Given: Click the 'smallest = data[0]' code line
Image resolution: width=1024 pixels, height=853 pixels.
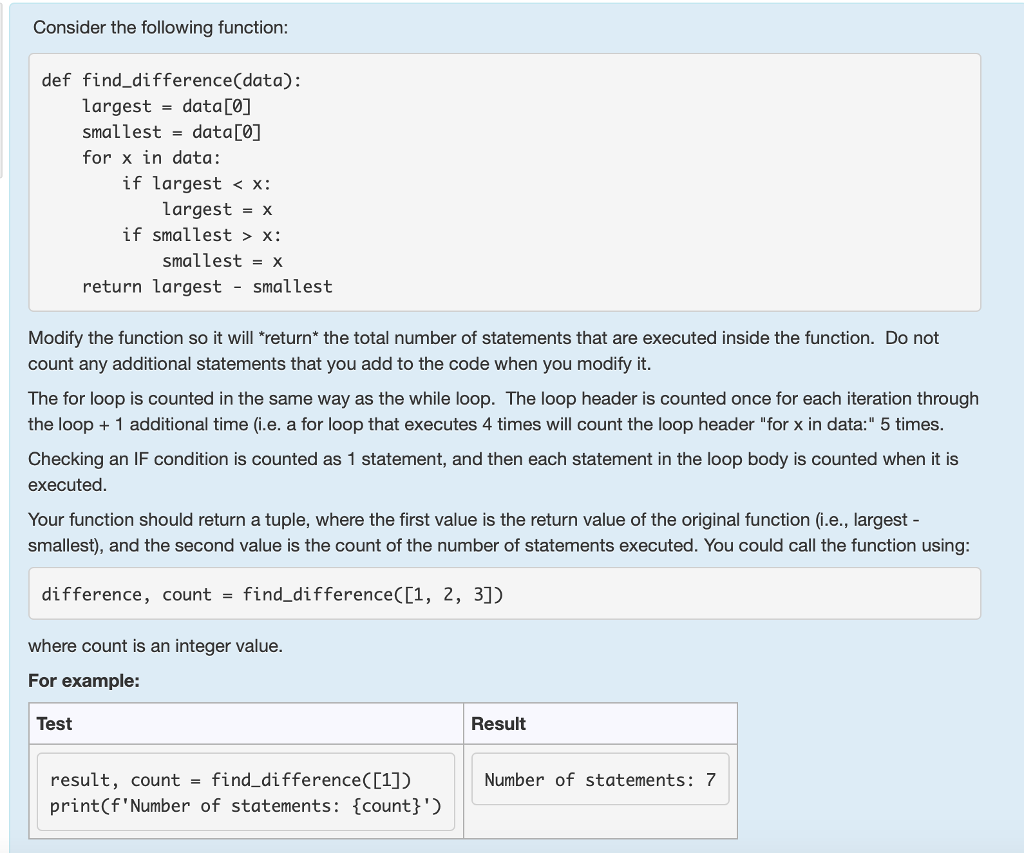Looking at the screenshot, I should click(171, 132).
